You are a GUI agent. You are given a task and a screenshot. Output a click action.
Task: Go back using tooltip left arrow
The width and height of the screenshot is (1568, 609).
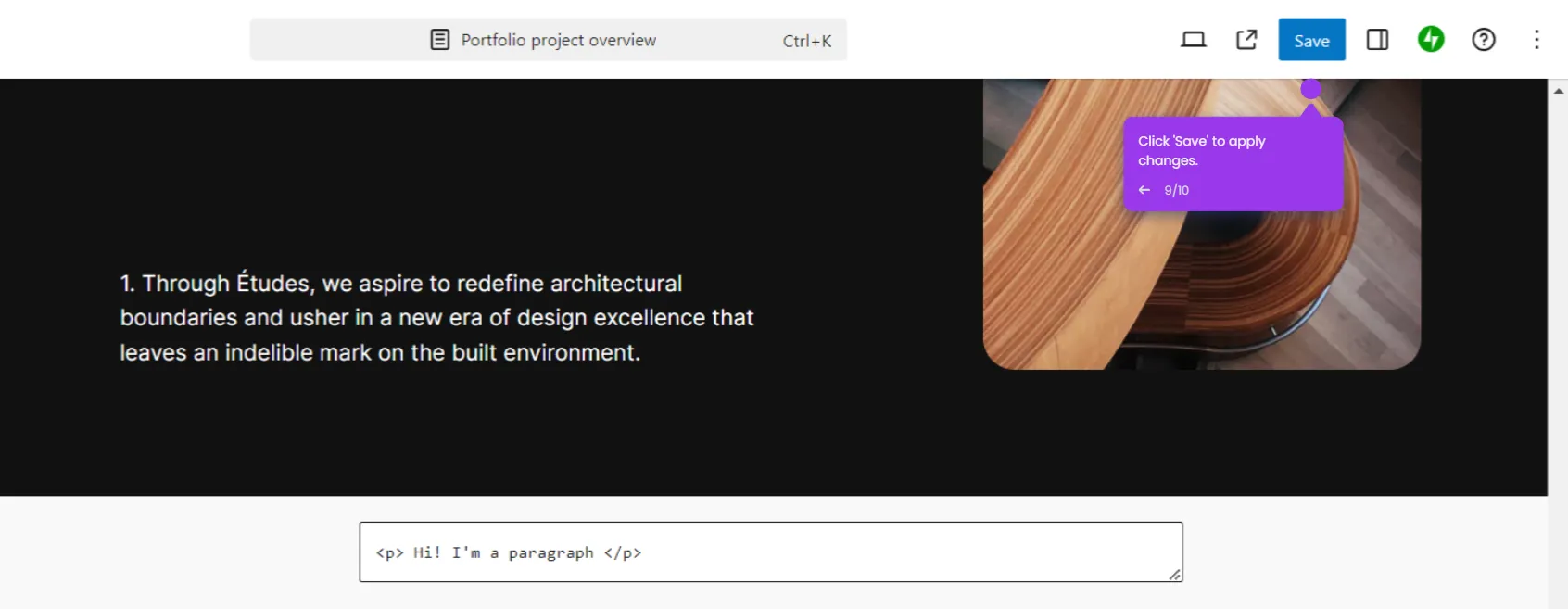click(x=1144, y=190)
